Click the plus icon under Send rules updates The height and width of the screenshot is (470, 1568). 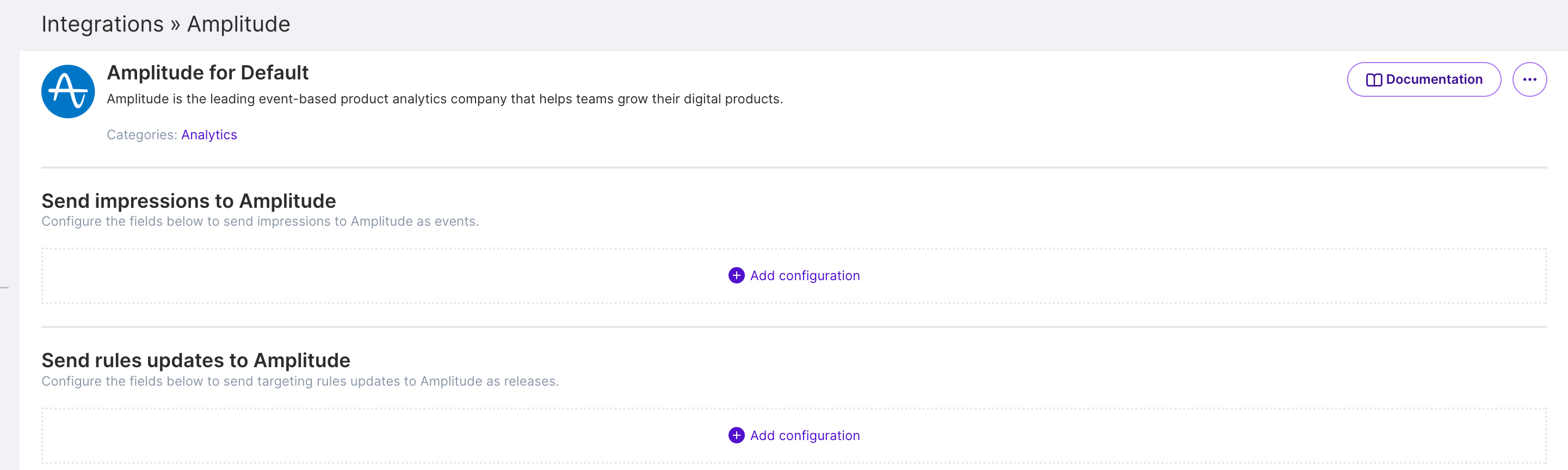(736, 435)
